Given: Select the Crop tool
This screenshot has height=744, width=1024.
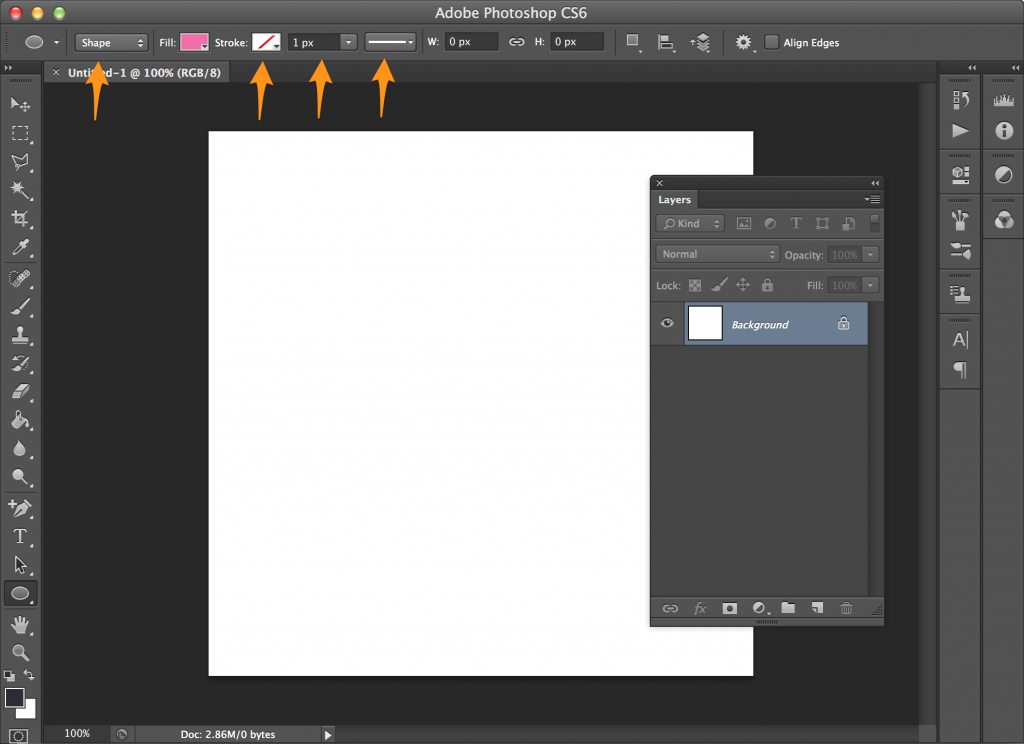Looking at the screenshot, I should point(19,218).
